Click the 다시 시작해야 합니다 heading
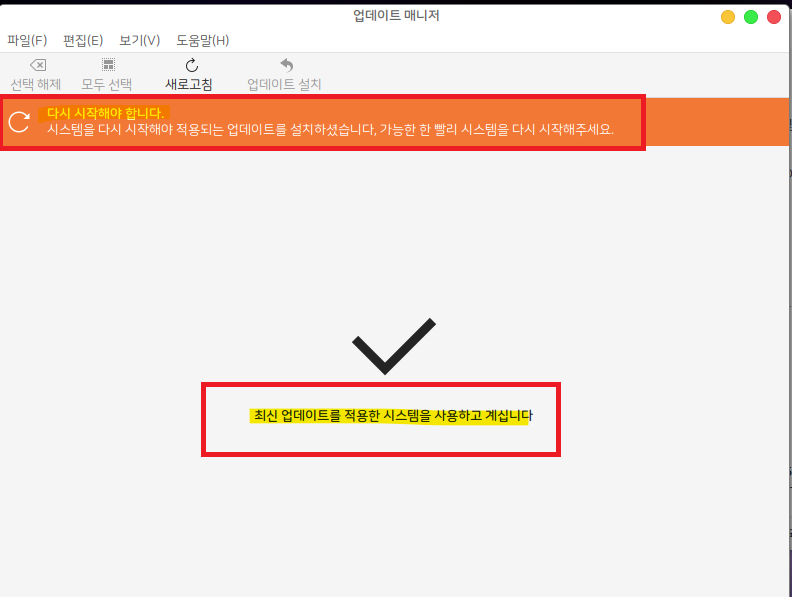 tap(106, 113)
